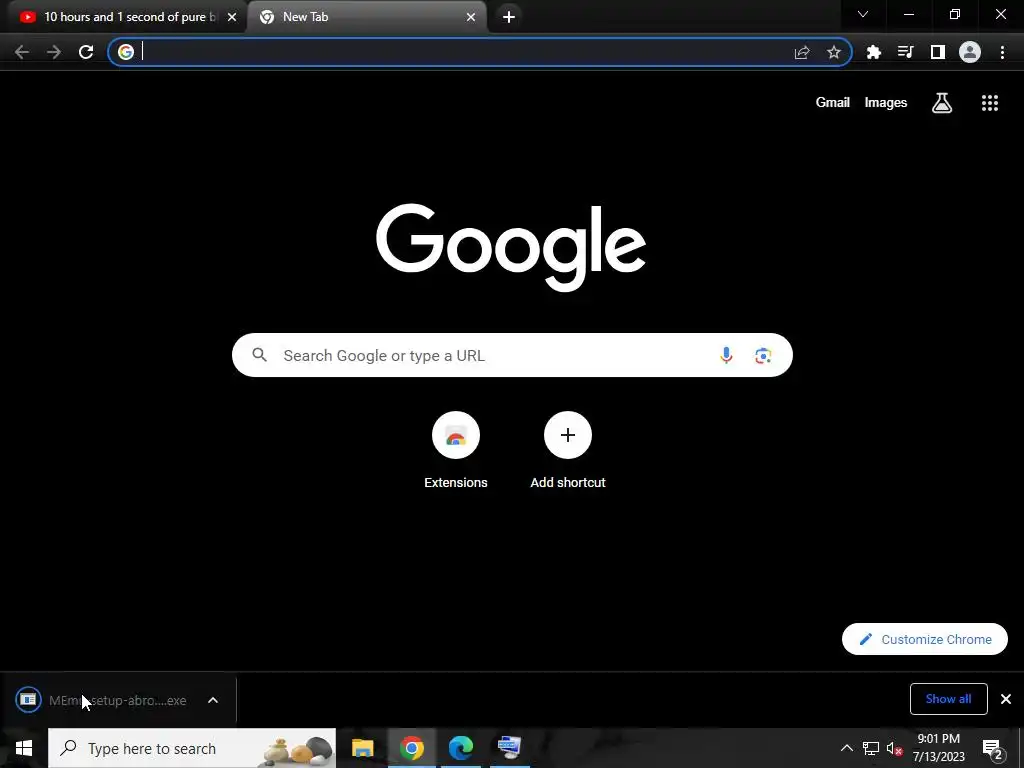Go back to previous page

tap(22, 52)
